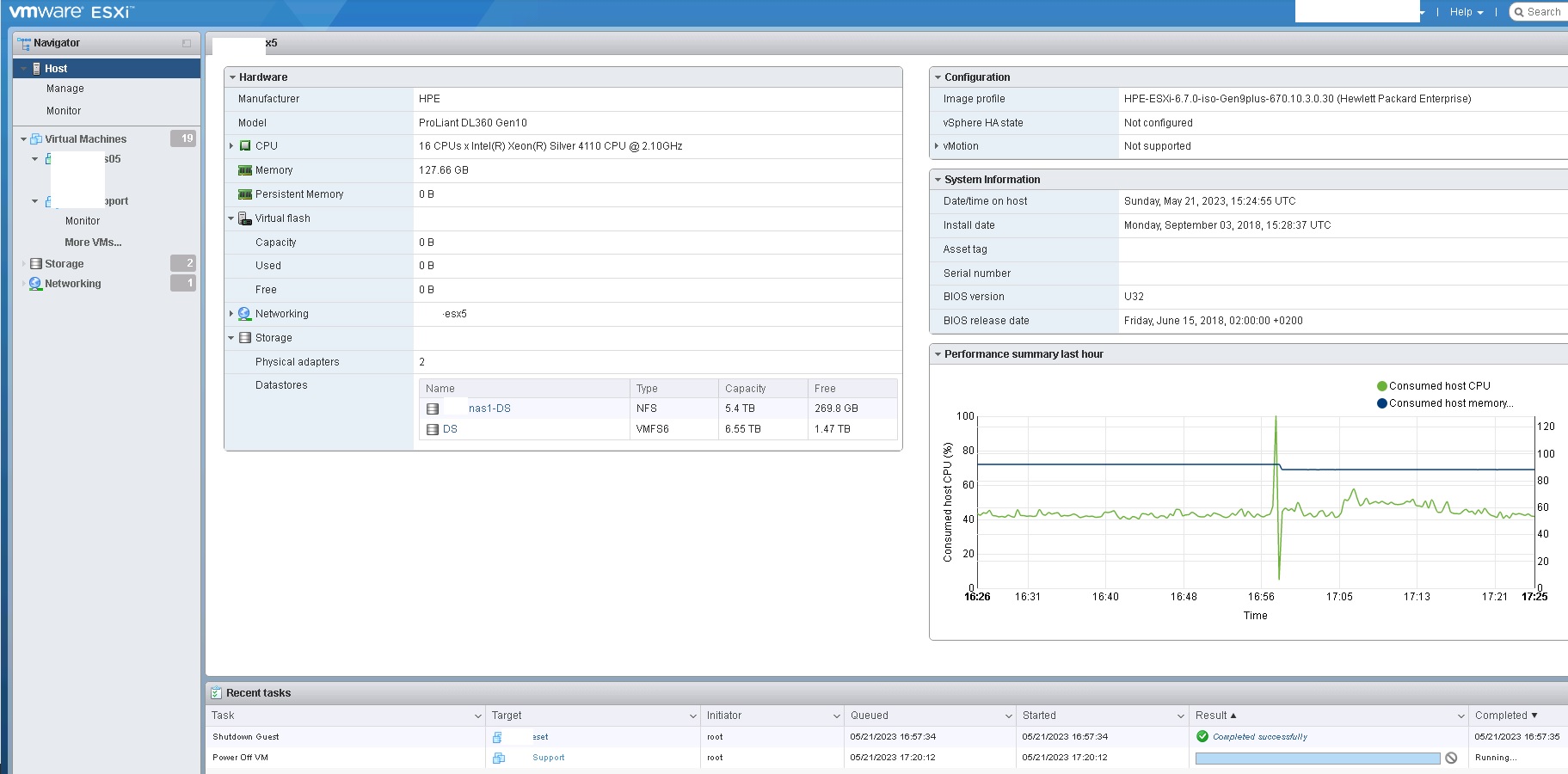Screen dimensions: 1568x774
Task: Expand the vMotion configuration row
Action: [x=937, y=146]
